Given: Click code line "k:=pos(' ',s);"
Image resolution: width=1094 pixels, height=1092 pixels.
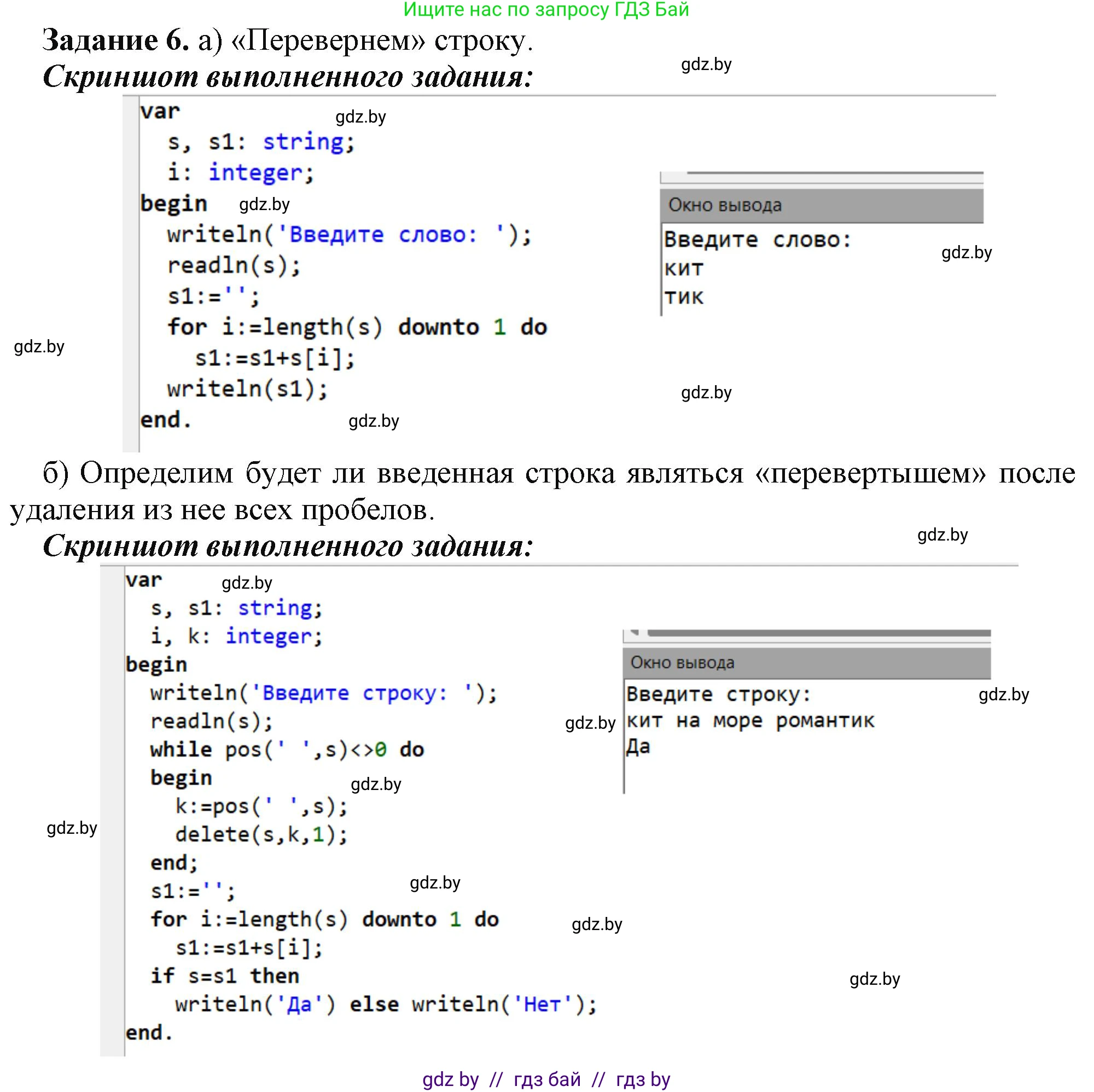Looking at the screenshot, I should coord(261,806).
